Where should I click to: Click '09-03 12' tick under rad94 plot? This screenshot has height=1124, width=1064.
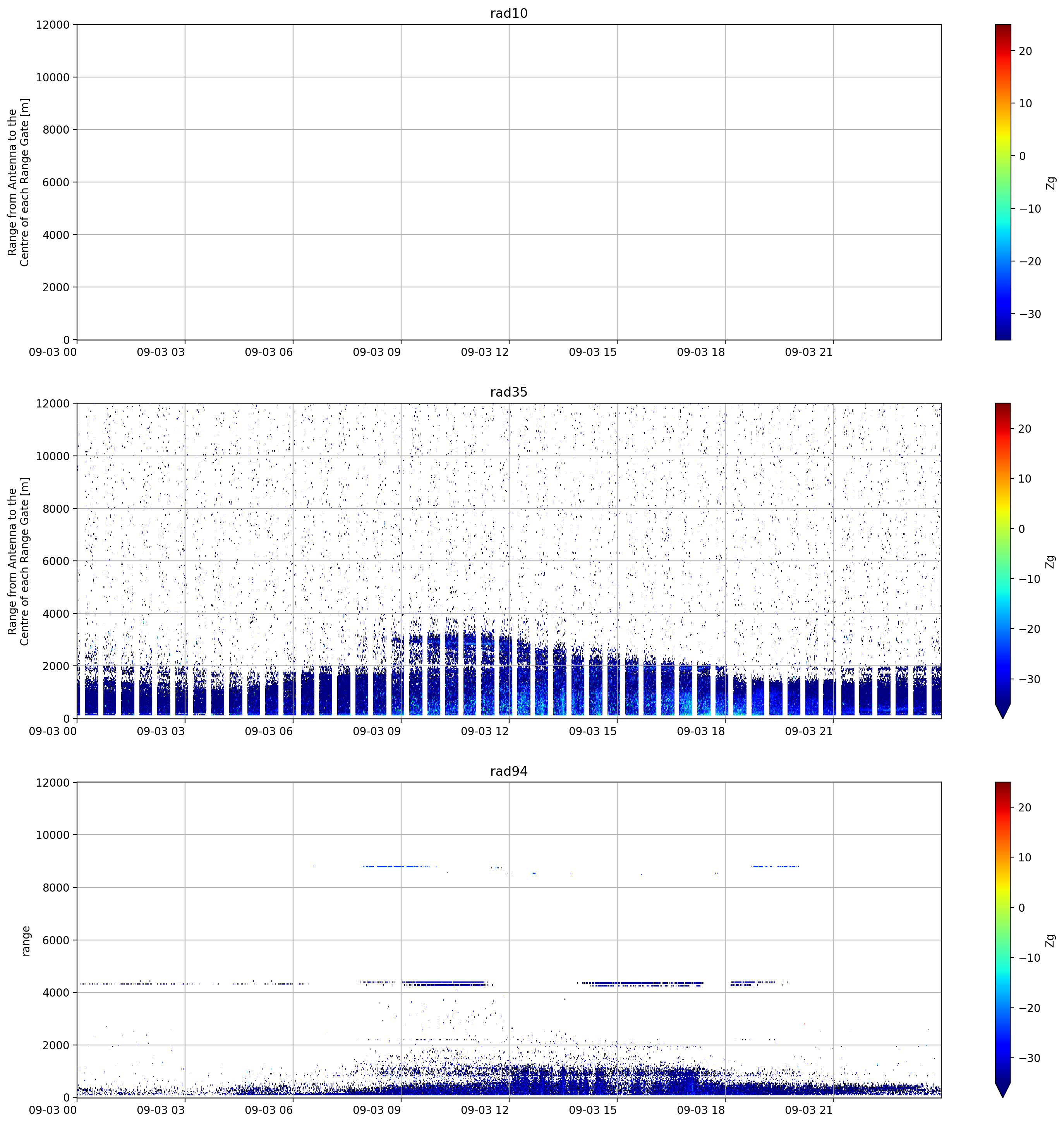[x=485, y=1110]
